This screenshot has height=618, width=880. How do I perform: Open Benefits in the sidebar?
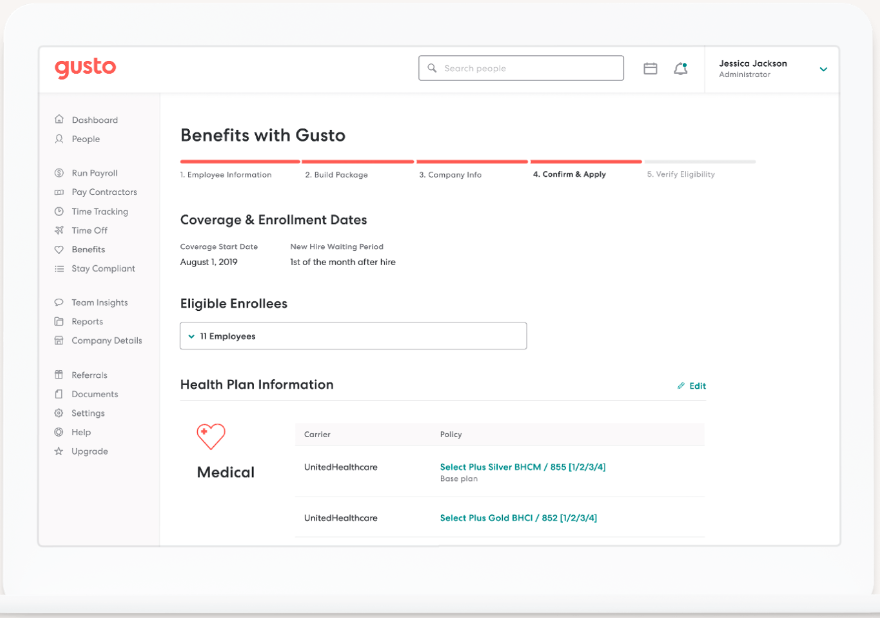(x=88, y=249)
